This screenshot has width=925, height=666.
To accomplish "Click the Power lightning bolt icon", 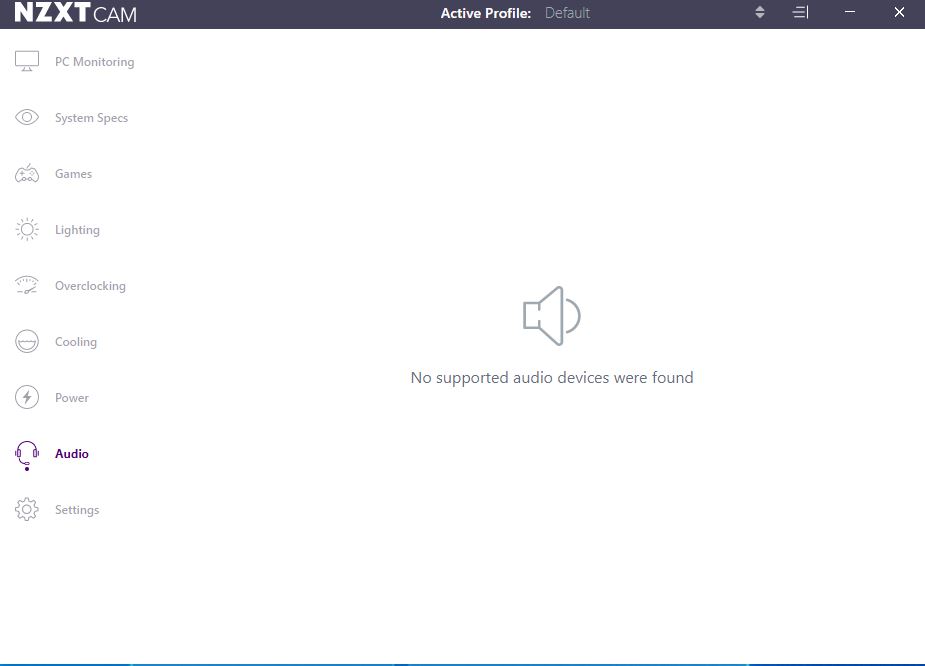I will pyautogui.click(x=27, y=397).
